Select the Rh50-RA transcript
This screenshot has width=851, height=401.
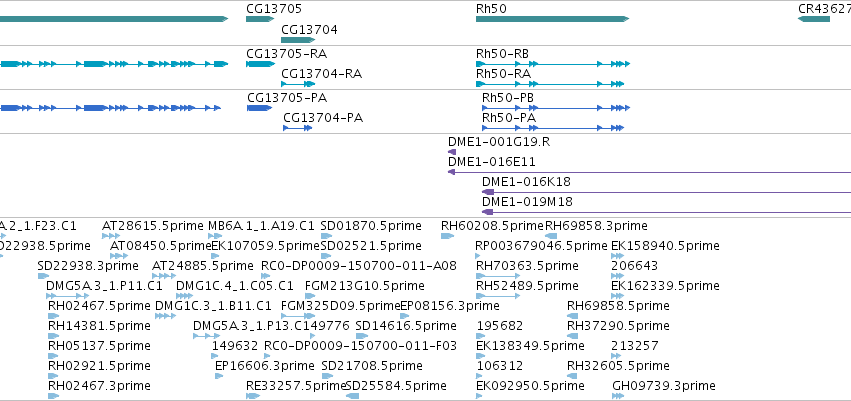point(550,84)
